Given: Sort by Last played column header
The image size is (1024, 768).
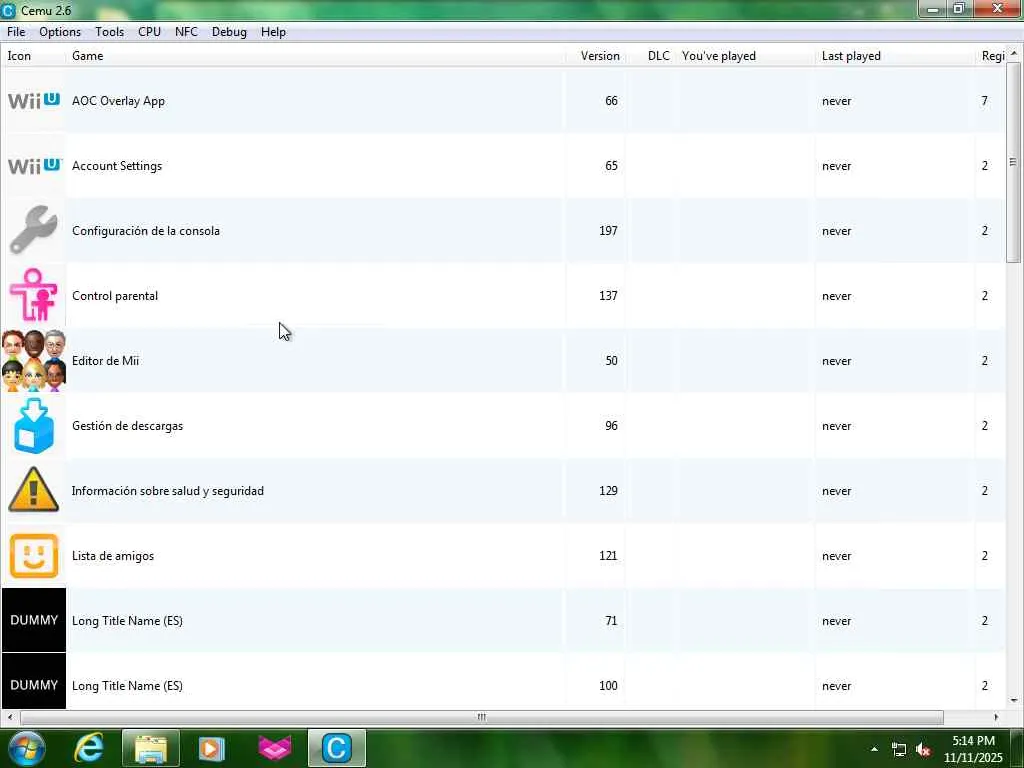Looking at the screenshot, I should [x=895, y=56].
